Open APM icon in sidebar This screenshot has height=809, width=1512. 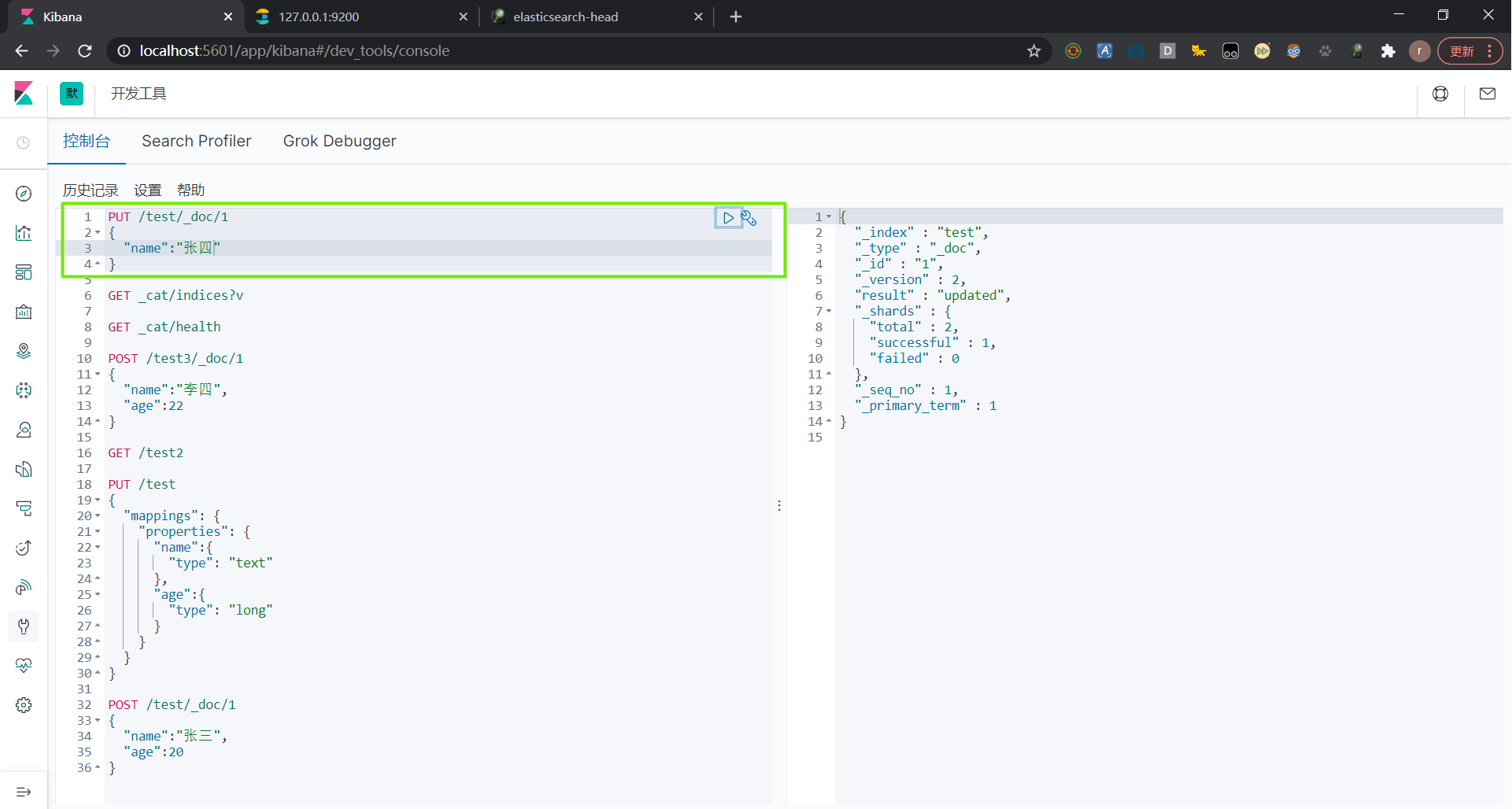(24, 508)
